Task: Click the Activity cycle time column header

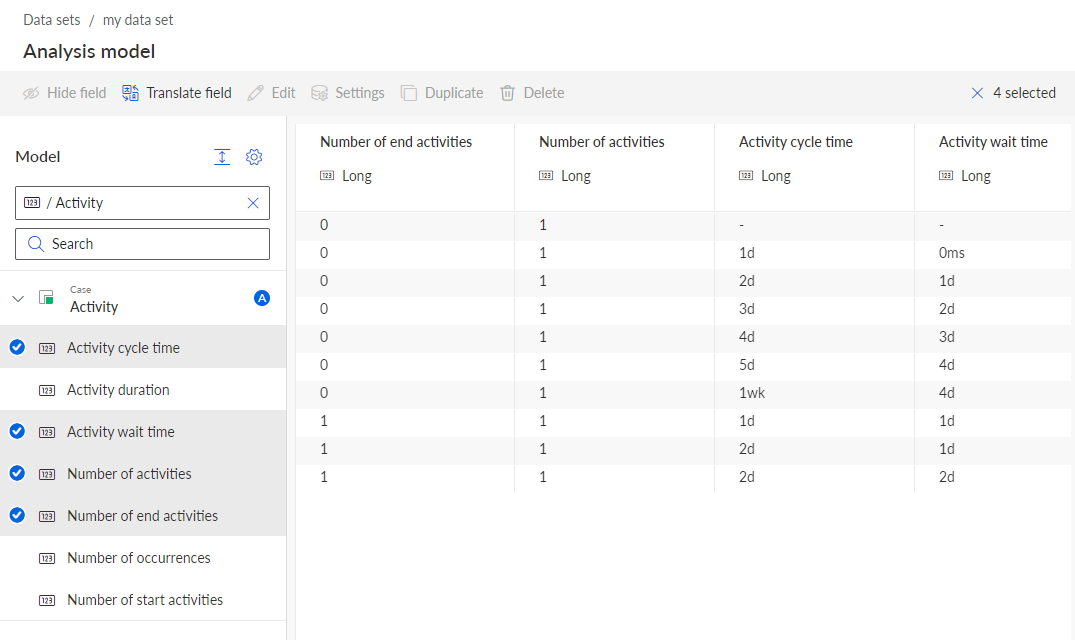Action: 796,142
